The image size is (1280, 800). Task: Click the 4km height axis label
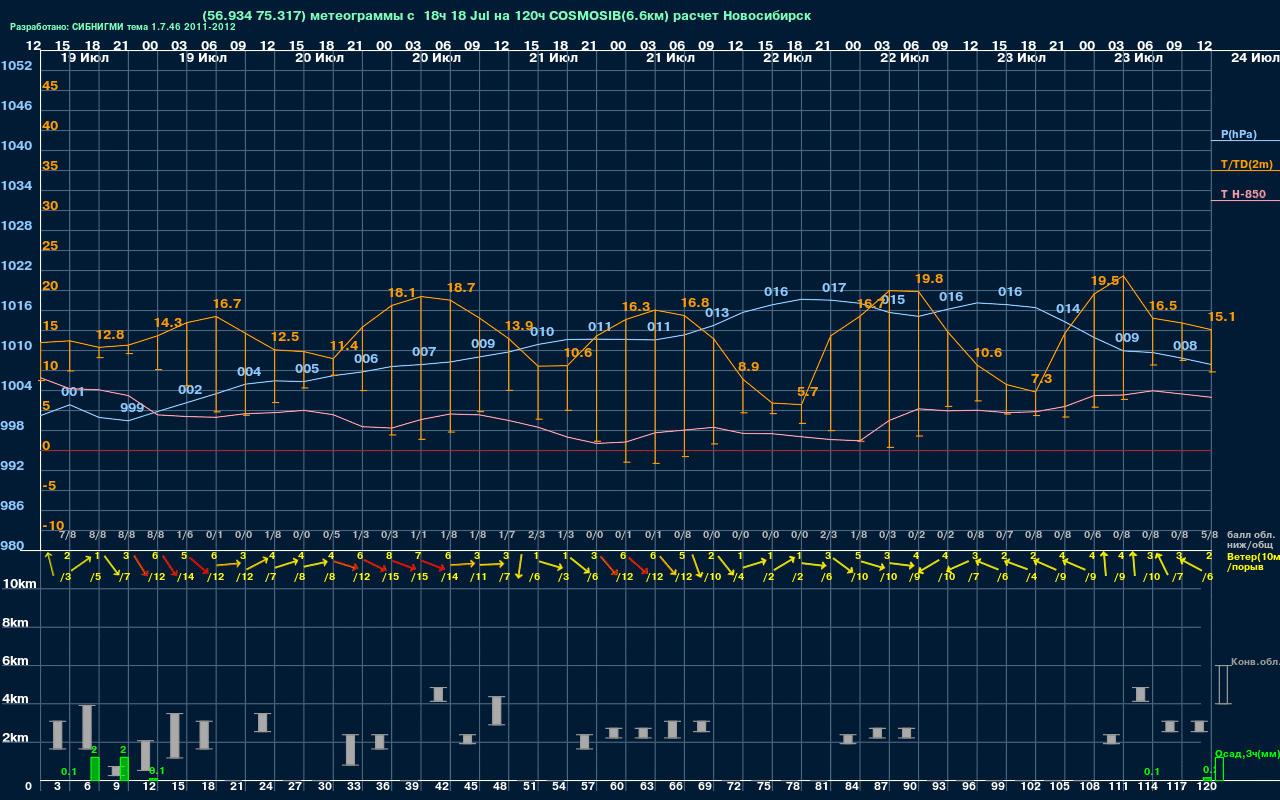point(16,700)
